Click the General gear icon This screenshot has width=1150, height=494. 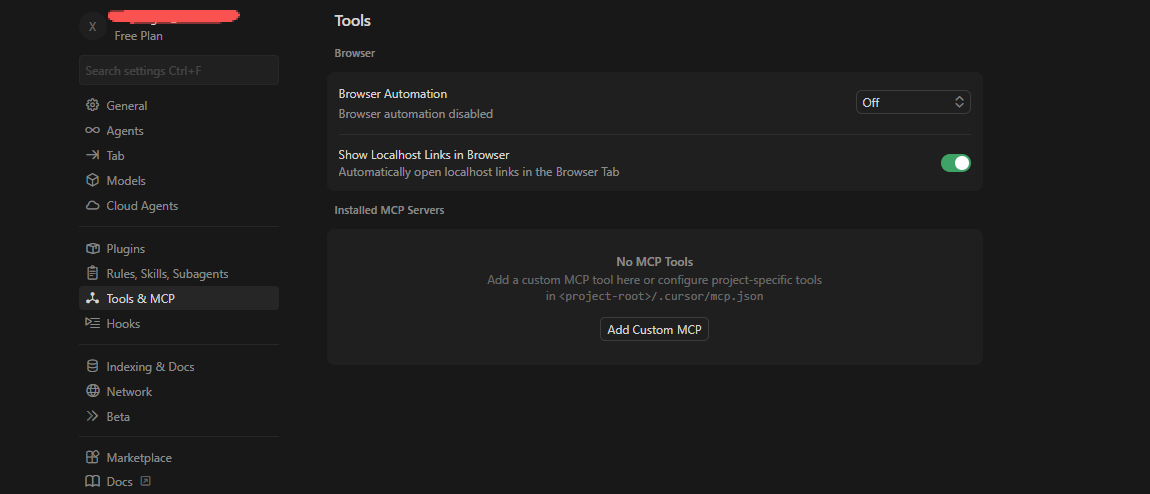click(92, 105)
